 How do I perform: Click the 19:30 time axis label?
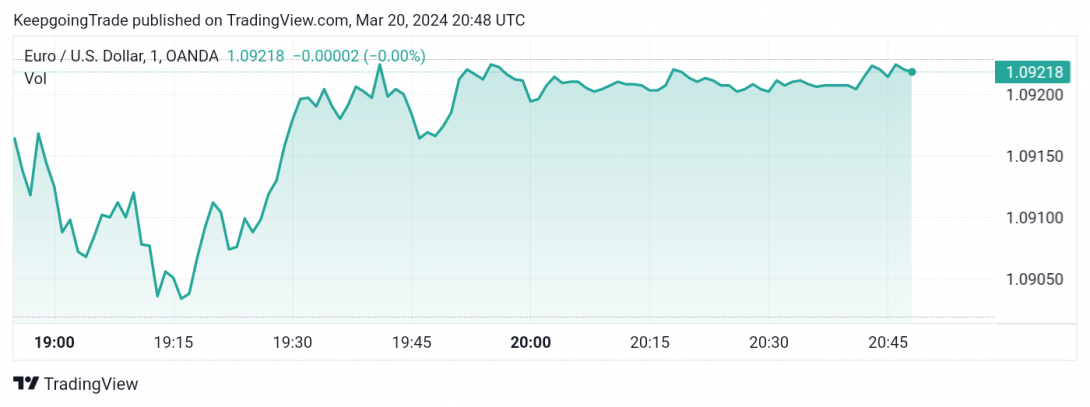click(x=293, y=342)
